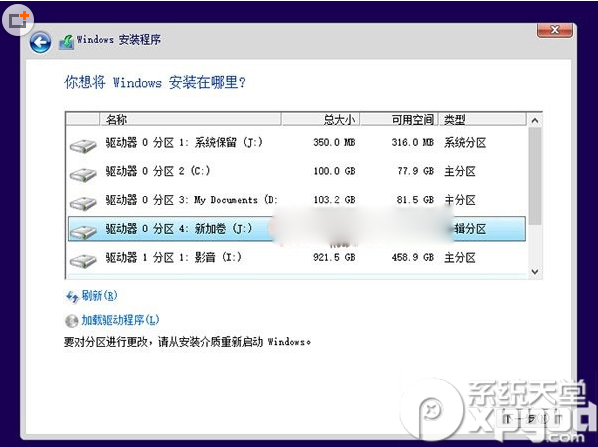Sort by the 总大小 column header
The image size is (598, 447).
click(x=320, y=119)
